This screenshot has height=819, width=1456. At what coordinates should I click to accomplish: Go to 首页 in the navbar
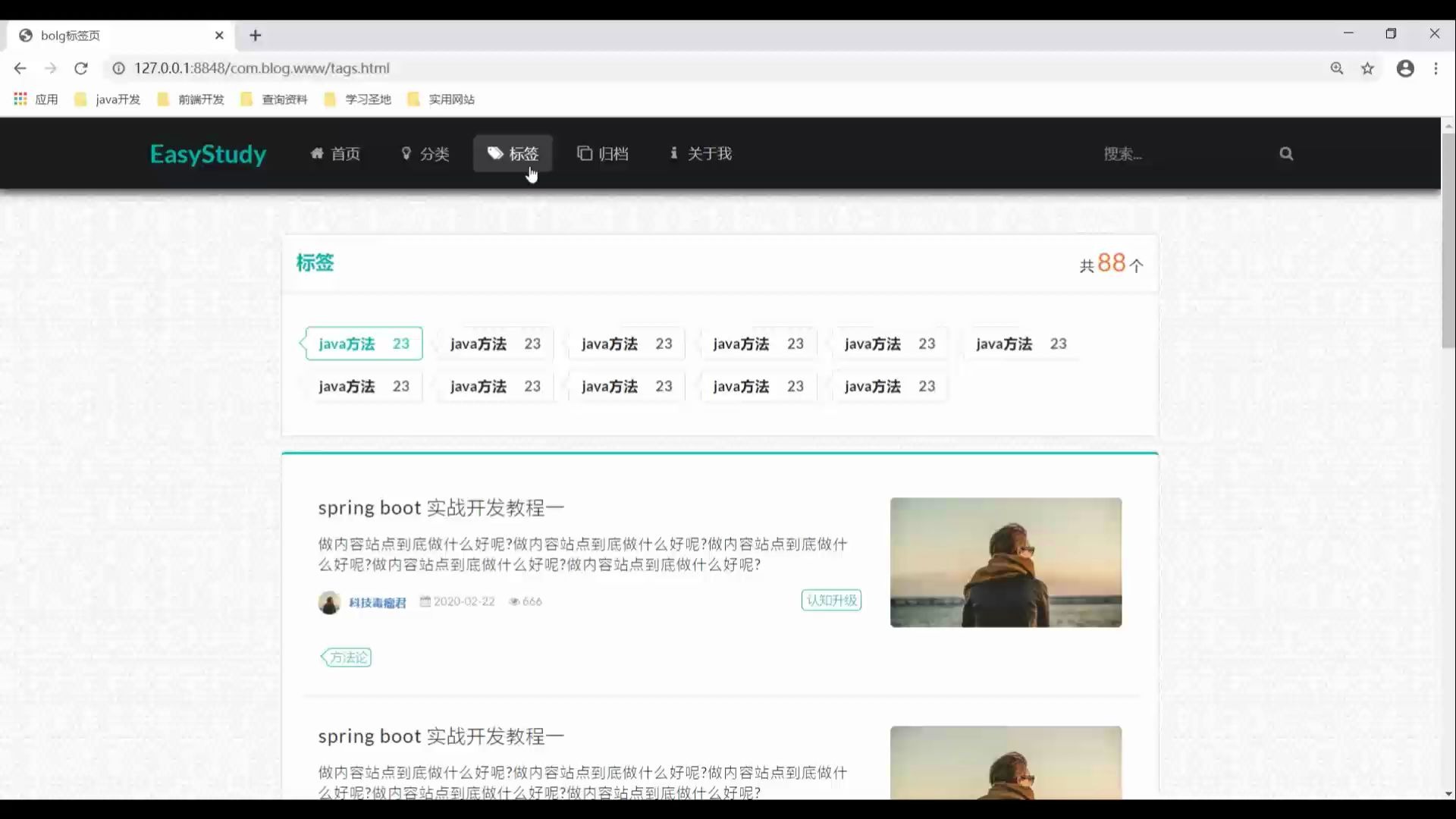coord(335,154)
